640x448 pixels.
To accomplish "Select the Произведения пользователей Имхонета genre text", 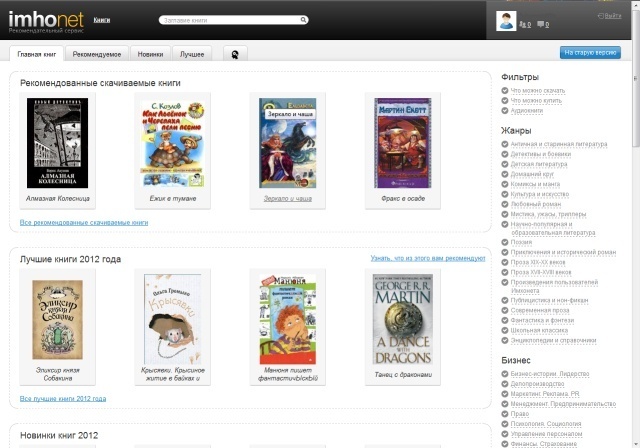I will tap(554, 286).
